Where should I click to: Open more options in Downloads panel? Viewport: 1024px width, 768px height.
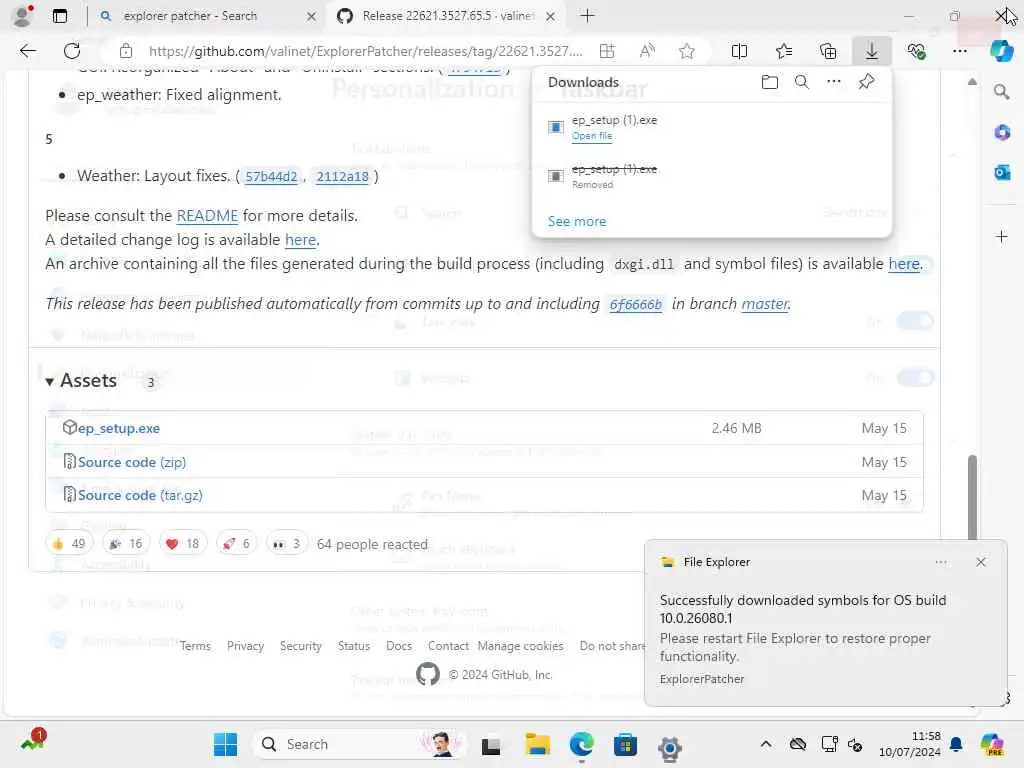tap(833, 82)
